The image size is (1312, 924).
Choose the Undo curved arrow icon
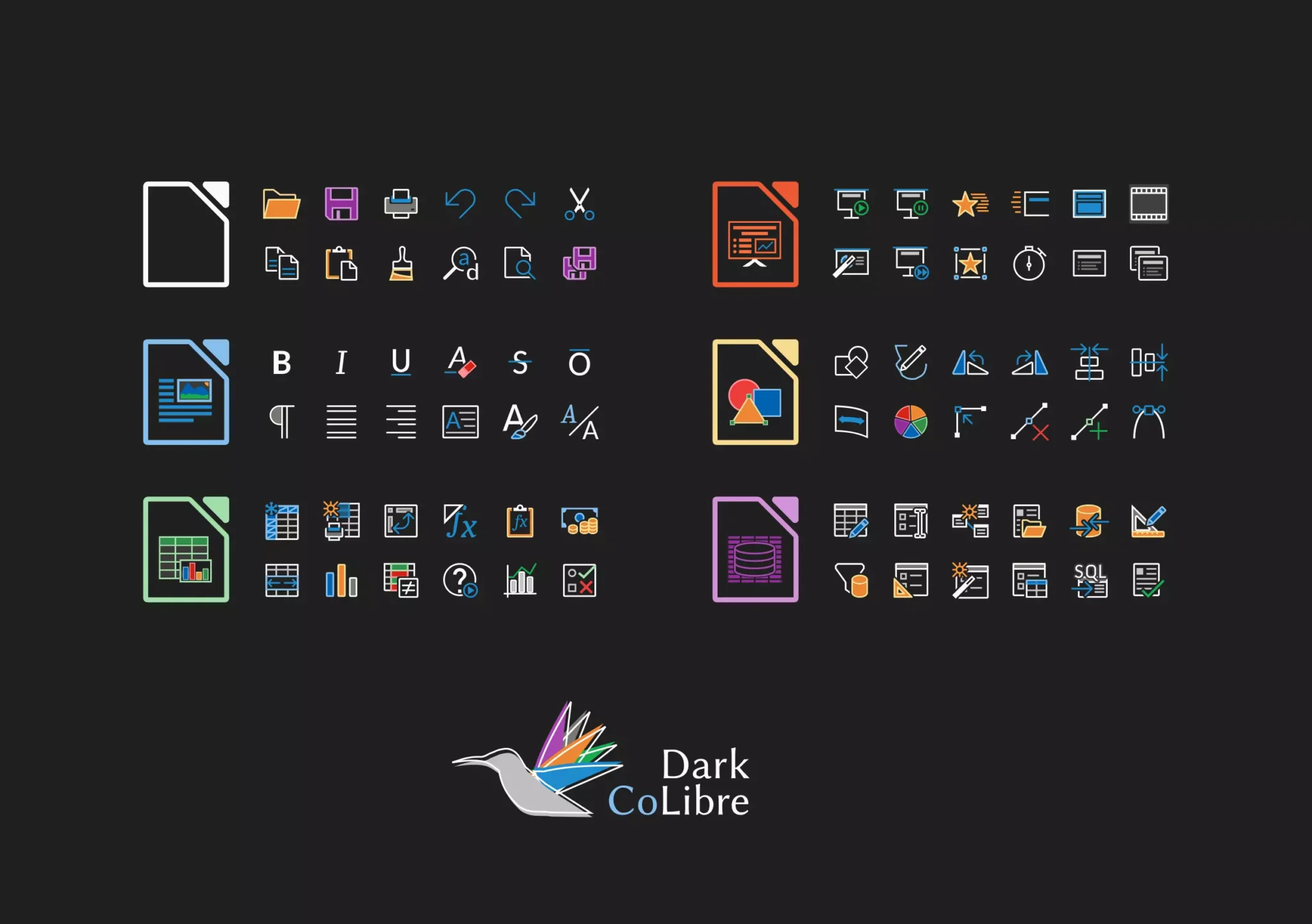tap(461, 204)
